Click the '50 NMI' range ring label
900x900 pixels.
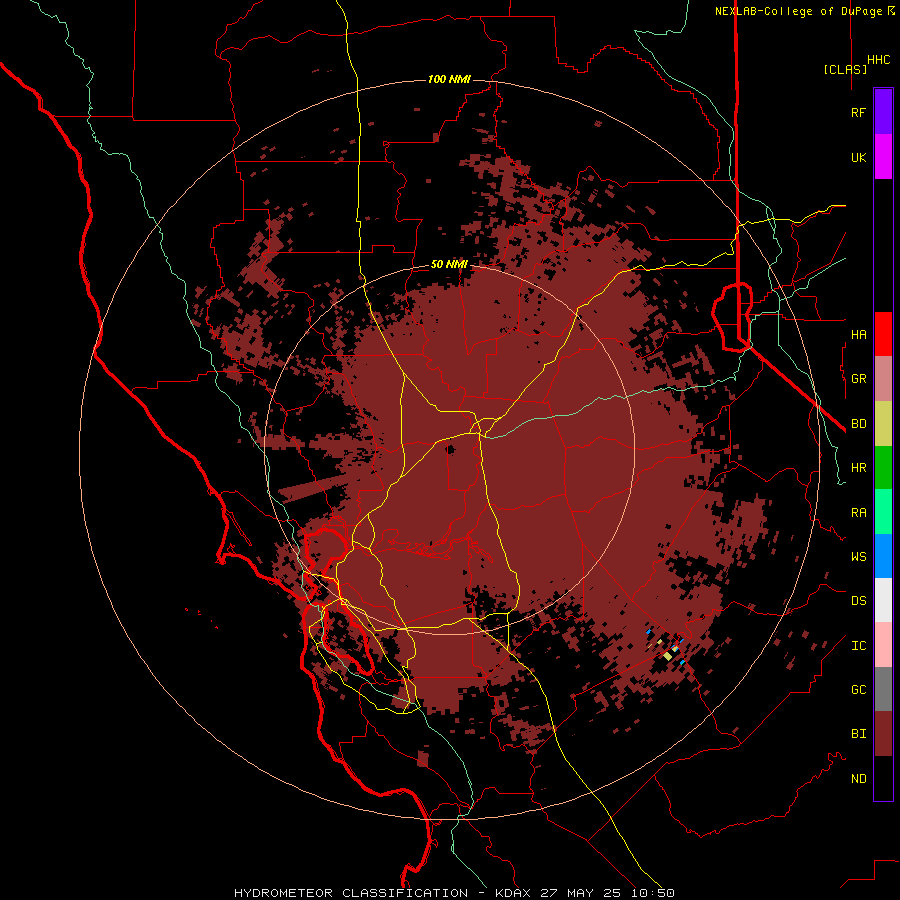click(x=449, y=264)
